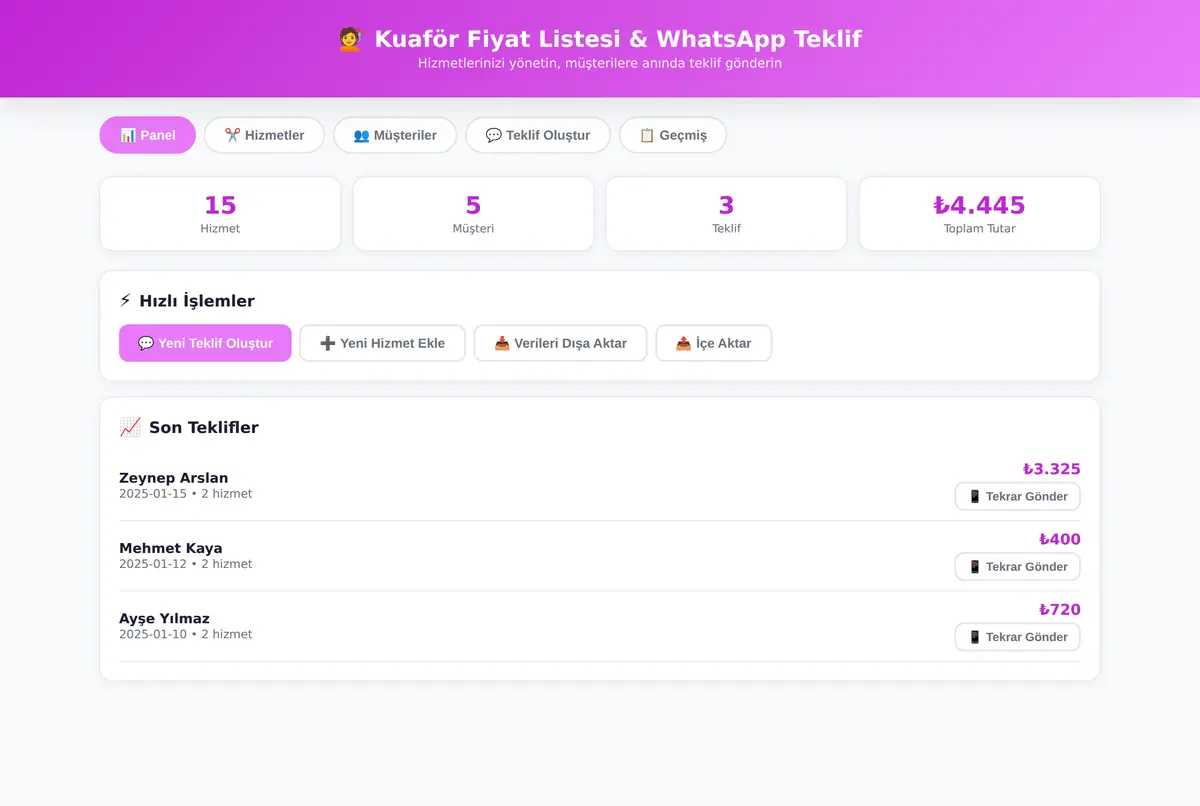
Task: Switch to the Hizmetler tab
Action: [x=264, y=135]
